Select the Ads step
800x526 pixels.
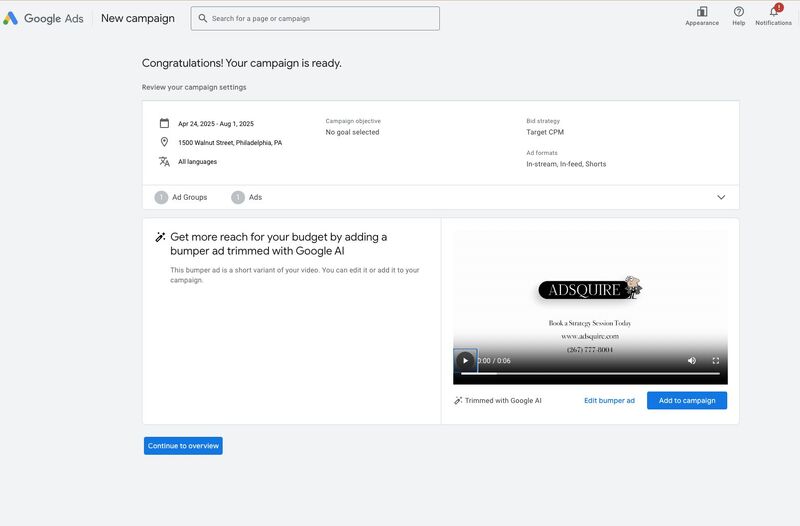[x=246, y=197]
